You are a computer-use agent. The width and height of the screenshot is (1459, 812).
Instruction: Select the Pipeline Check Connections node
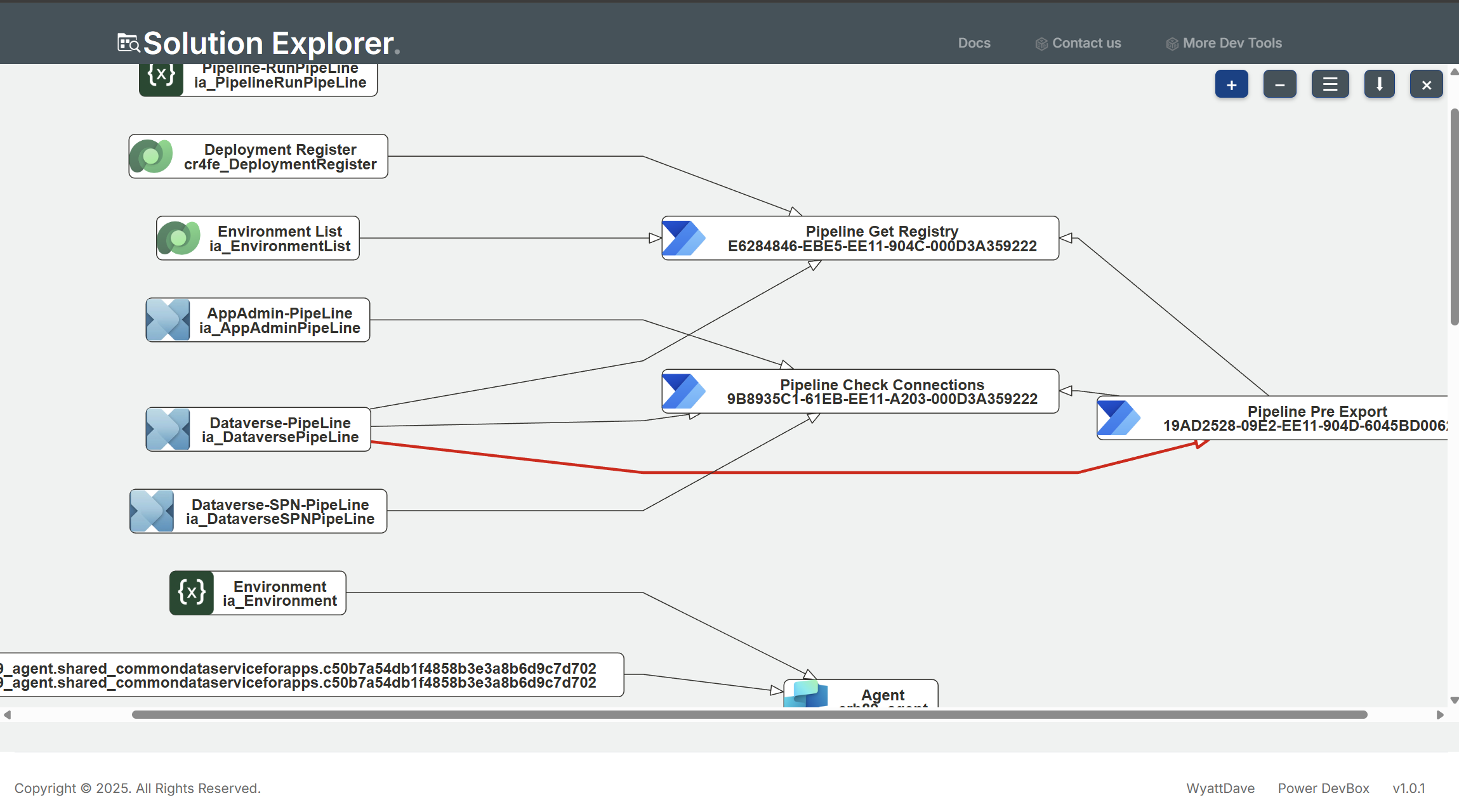[x=881, y=391]
